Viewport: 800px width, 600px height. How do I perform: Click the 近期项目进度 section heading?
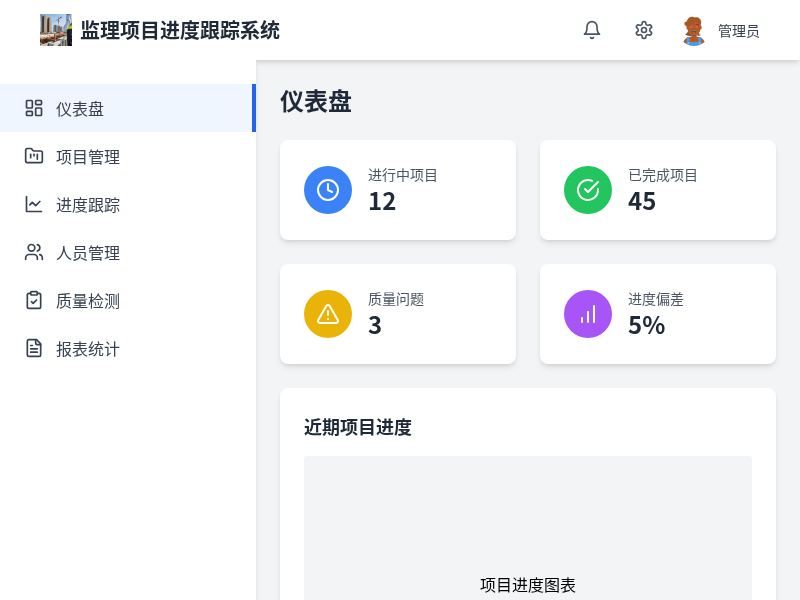pyautogui.click(x=358, y=427)
